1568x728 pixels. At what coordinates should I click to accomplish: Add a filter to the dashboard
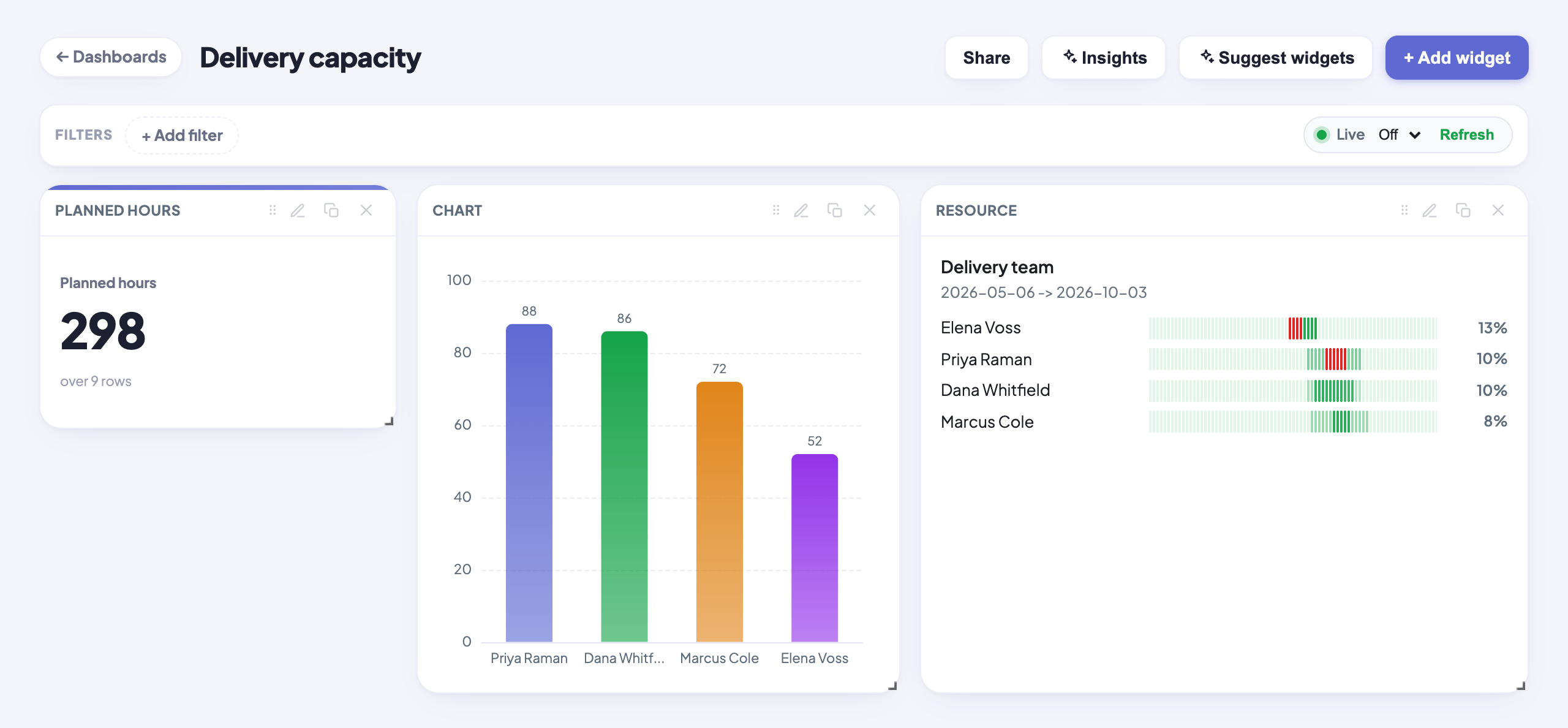pyautogui.click(x=182, y=135)
